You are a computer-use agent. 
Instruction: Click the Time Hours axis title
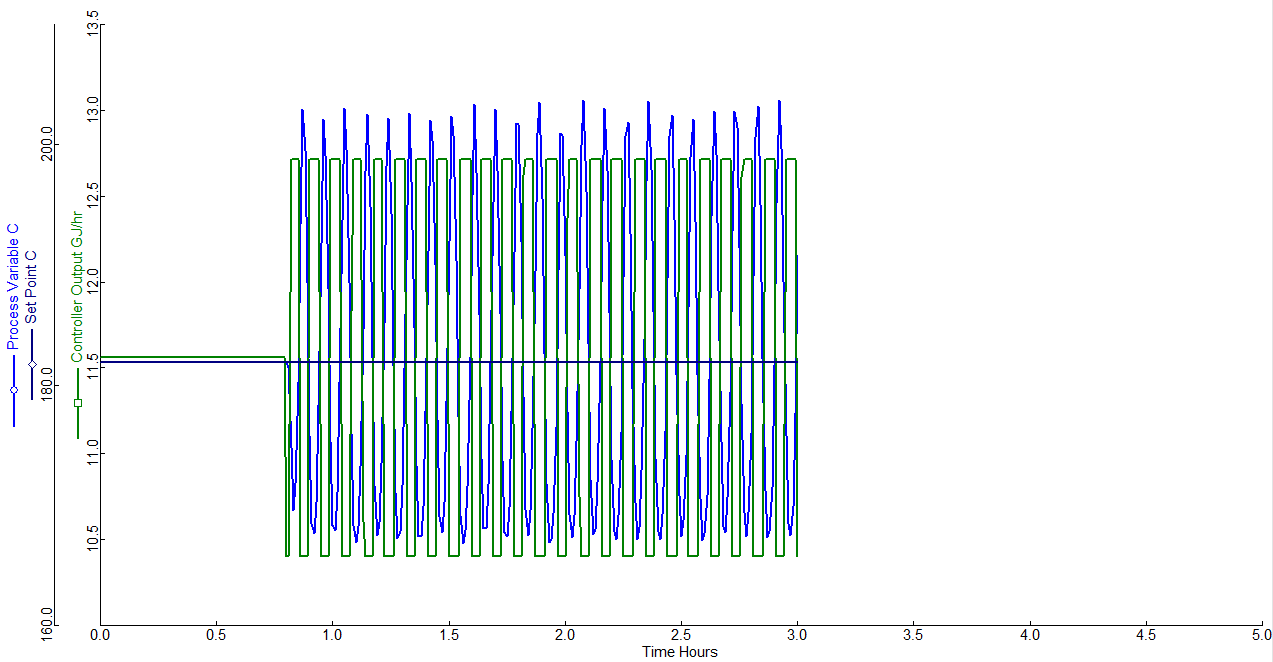coord(680,652)
